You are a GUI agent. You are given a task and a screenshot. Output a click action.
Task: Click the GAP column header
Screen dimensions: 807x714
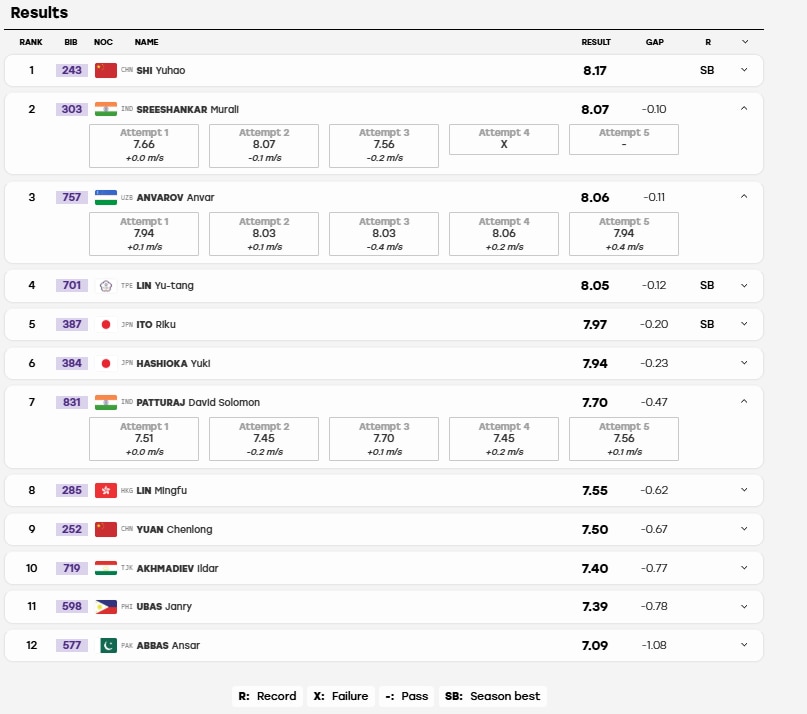[x=655, y=42]
